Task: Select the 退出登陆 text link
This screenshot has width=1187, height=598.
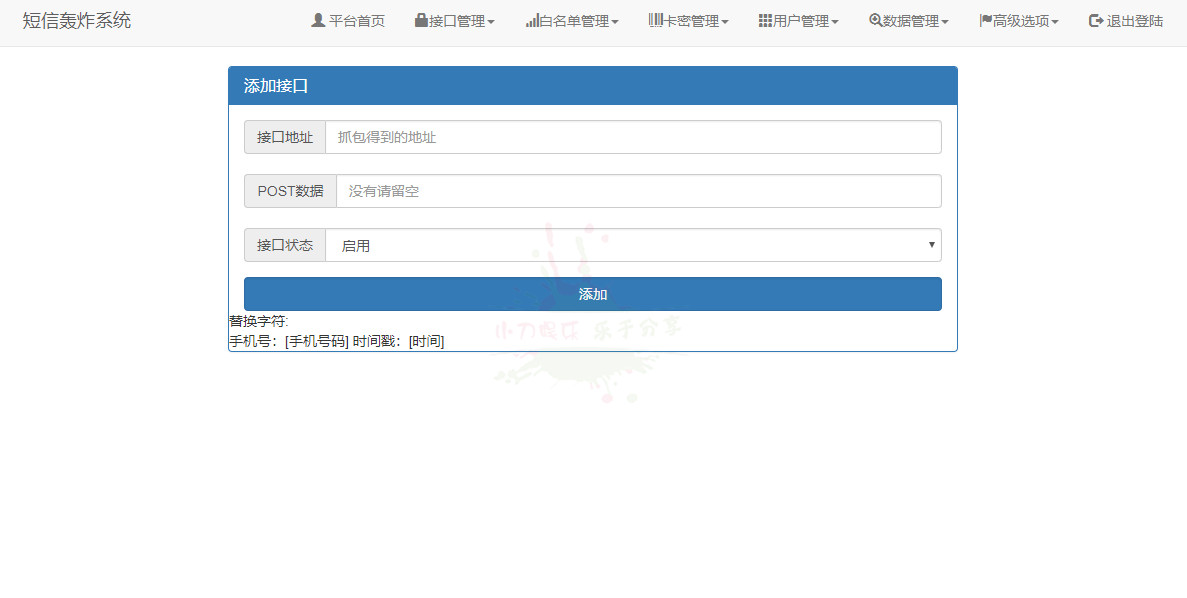Action: [1135, 21]
